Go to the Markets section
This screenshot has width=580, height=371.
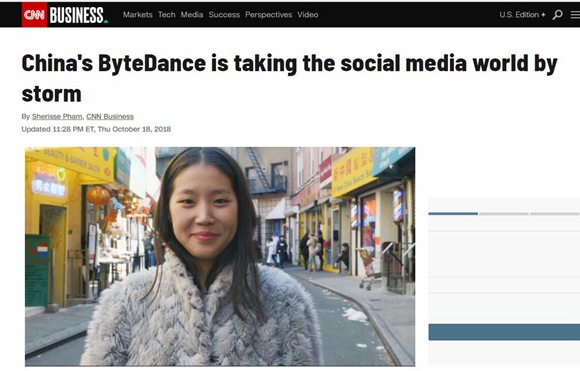point(138,15)
